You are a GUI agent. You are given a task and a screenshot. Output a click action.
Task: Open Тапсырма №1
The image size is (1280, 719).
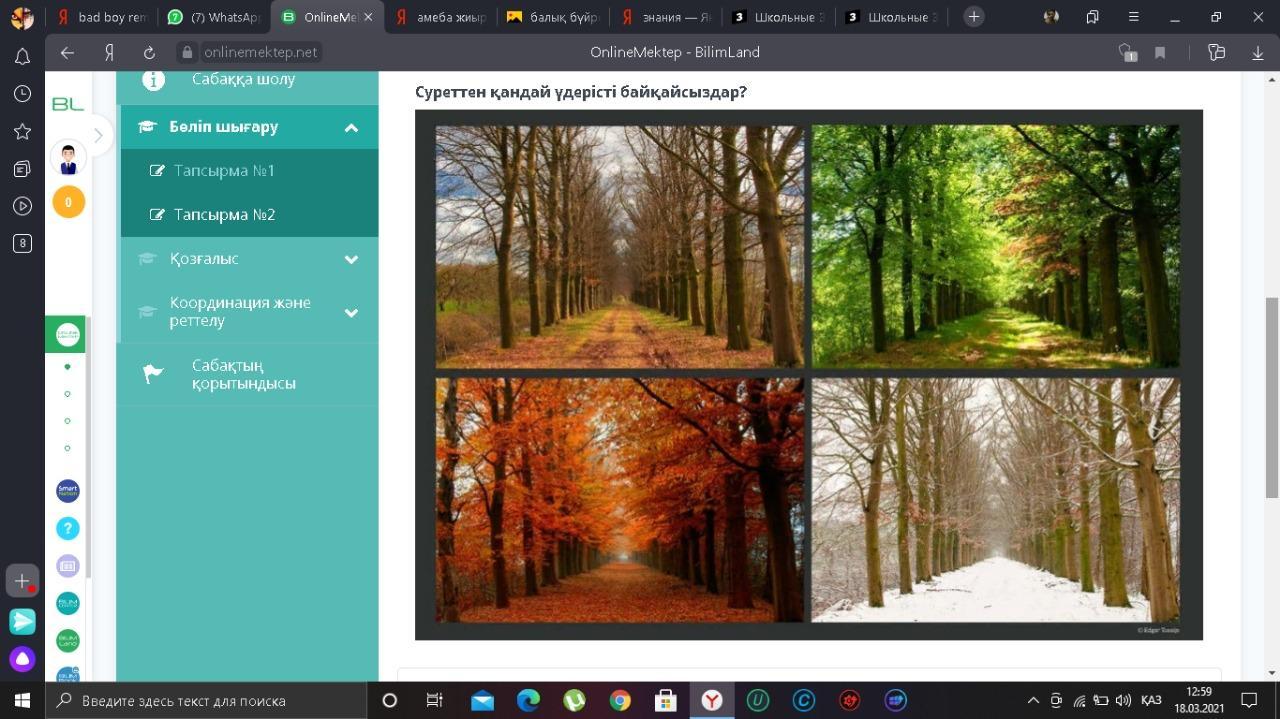(x=224, y=171)
